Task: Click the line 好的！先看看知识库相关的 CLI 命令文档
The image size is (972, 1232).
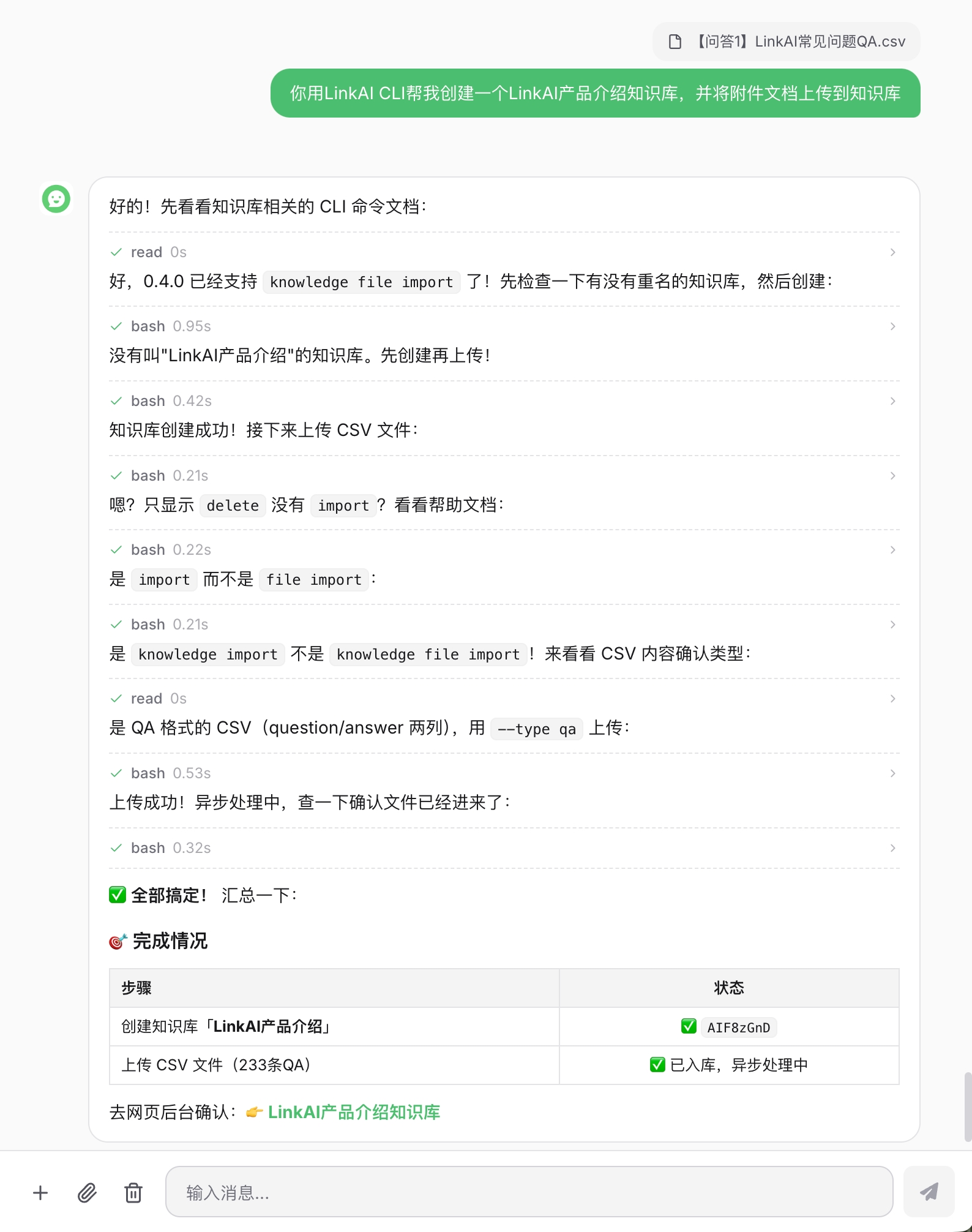Action: coord(267,207)
